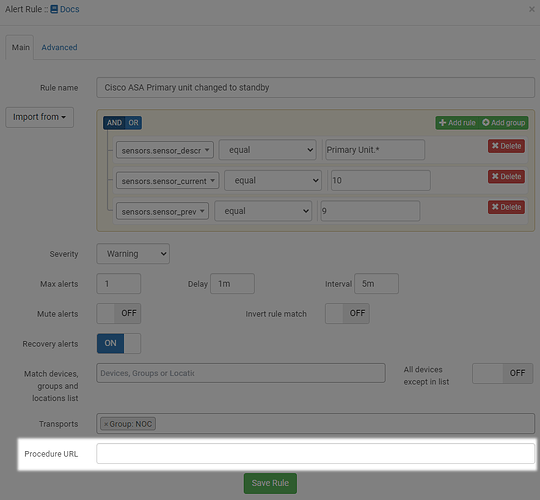Toggle All devices except in list
The width and height of the screenshot is (540, 500).
coord(502,373)
